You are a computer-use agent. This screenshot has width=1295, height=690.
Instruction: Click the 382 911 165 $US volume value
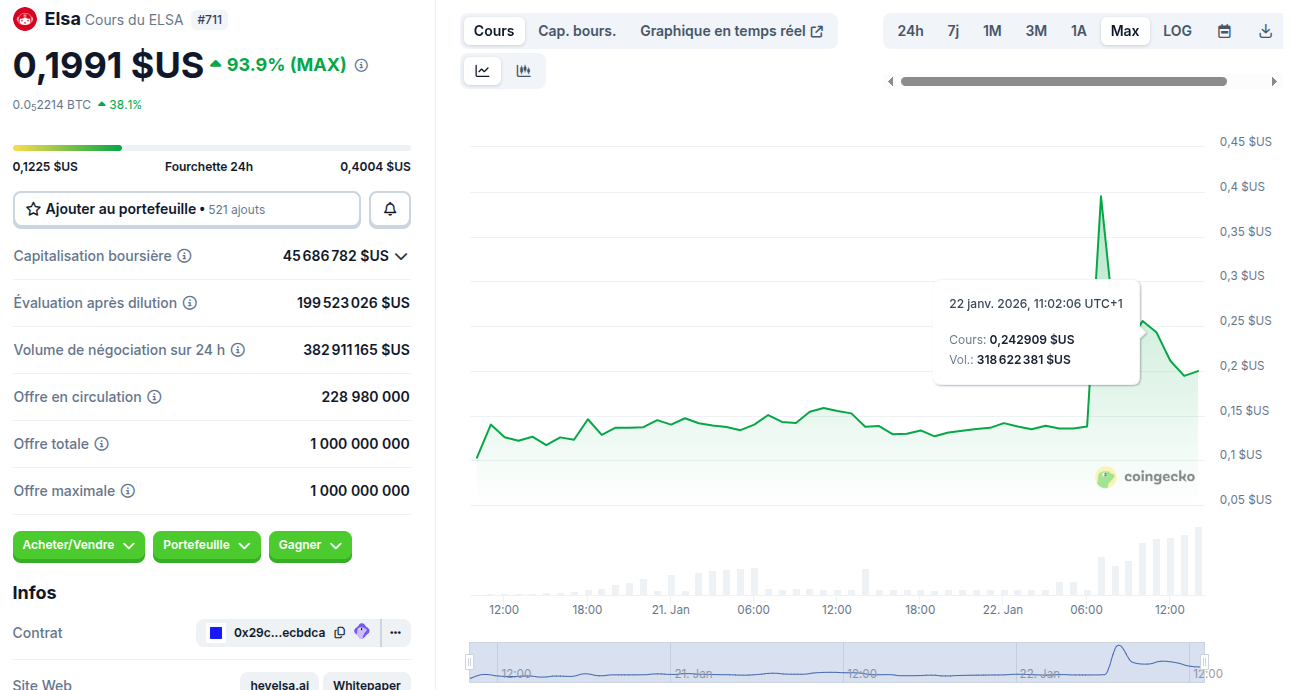tap(356, 350)
